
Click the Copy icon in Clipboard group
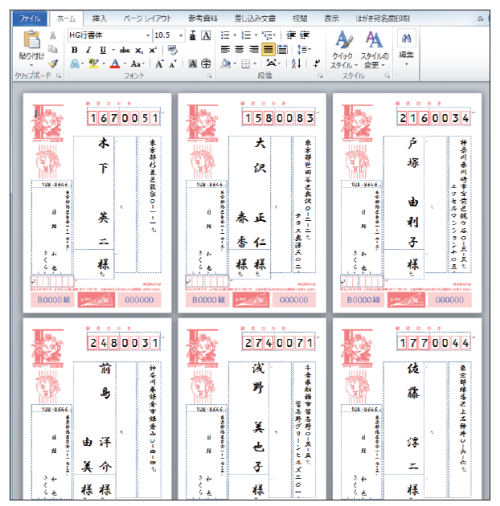click(x=53, y=49)
